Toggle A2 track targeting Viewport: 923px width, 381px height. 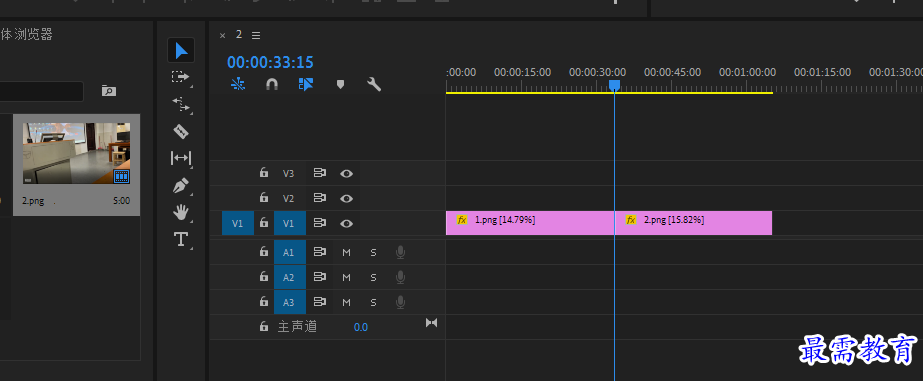[x=290, y=277]
